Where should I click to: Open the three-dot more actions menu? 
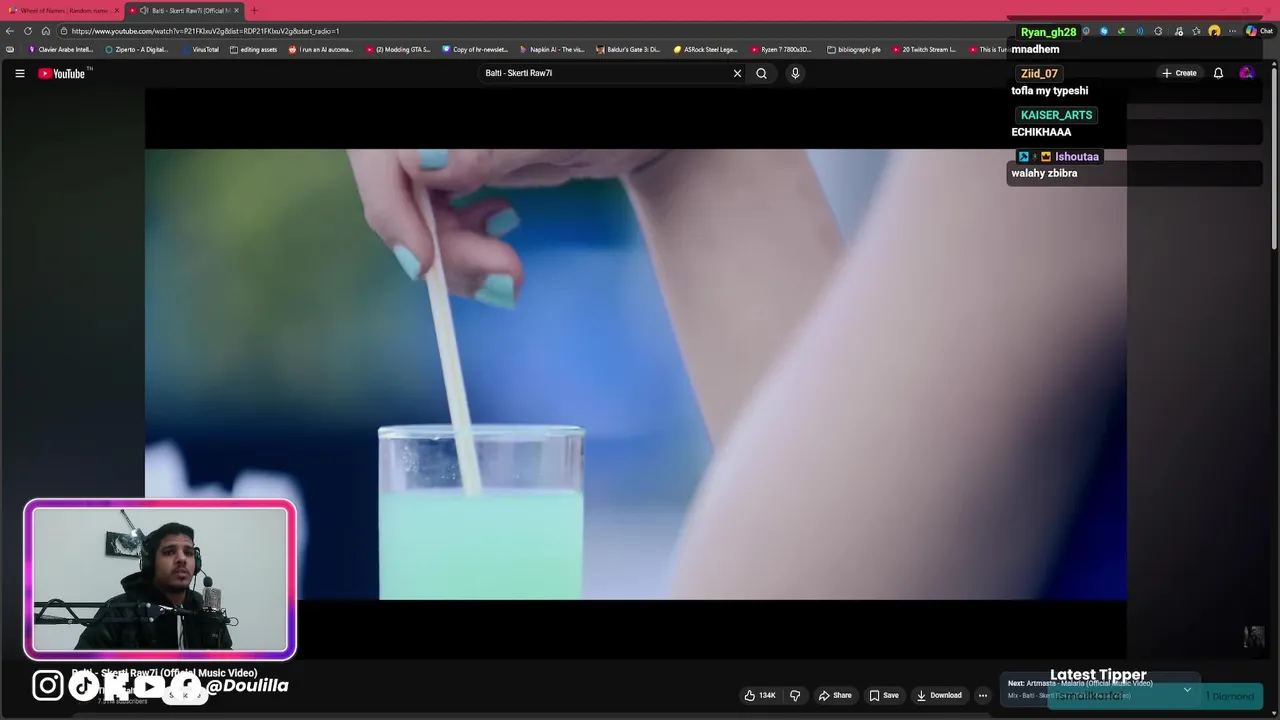pos(983,695)
